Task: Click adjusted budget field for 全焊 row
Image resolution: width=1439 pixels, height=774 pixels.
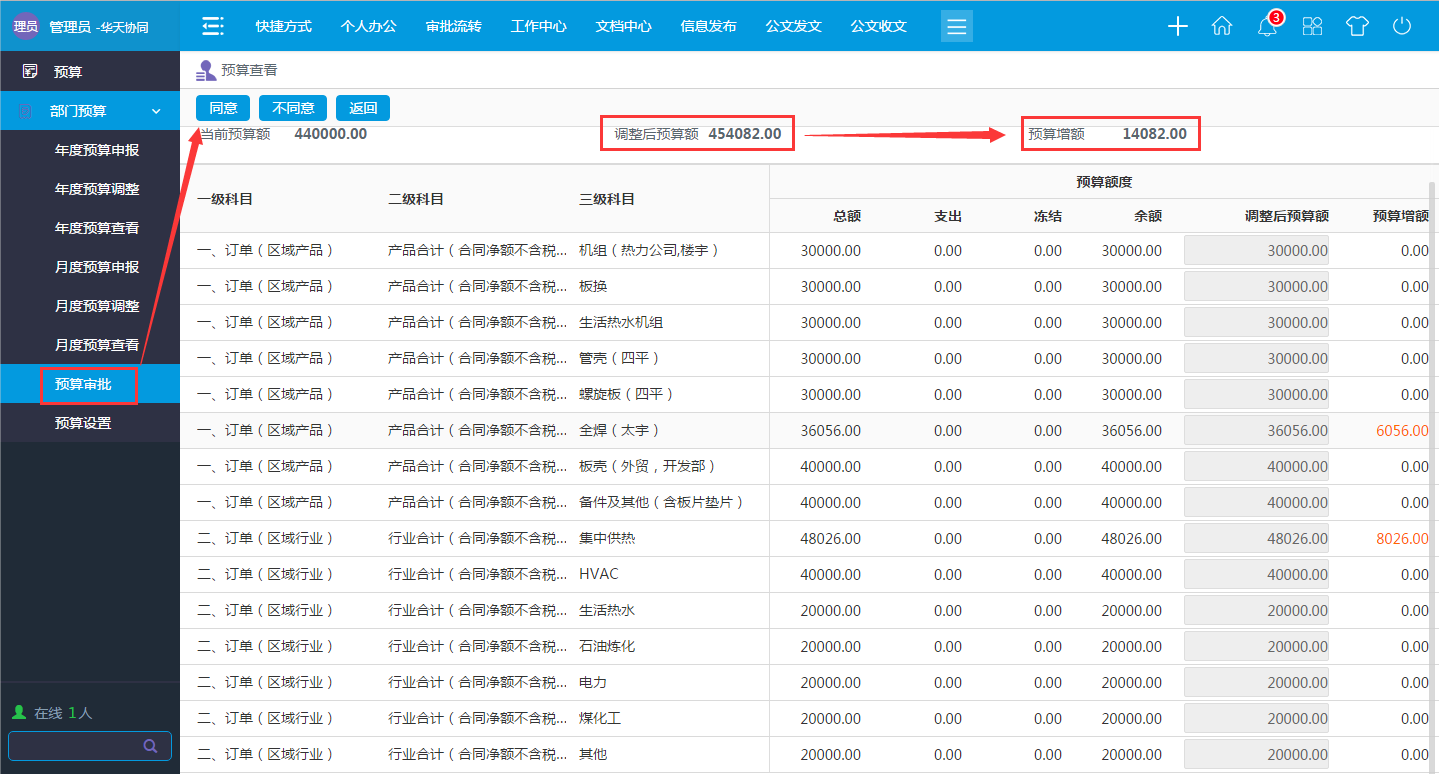Action: [x=1256, y=431]
